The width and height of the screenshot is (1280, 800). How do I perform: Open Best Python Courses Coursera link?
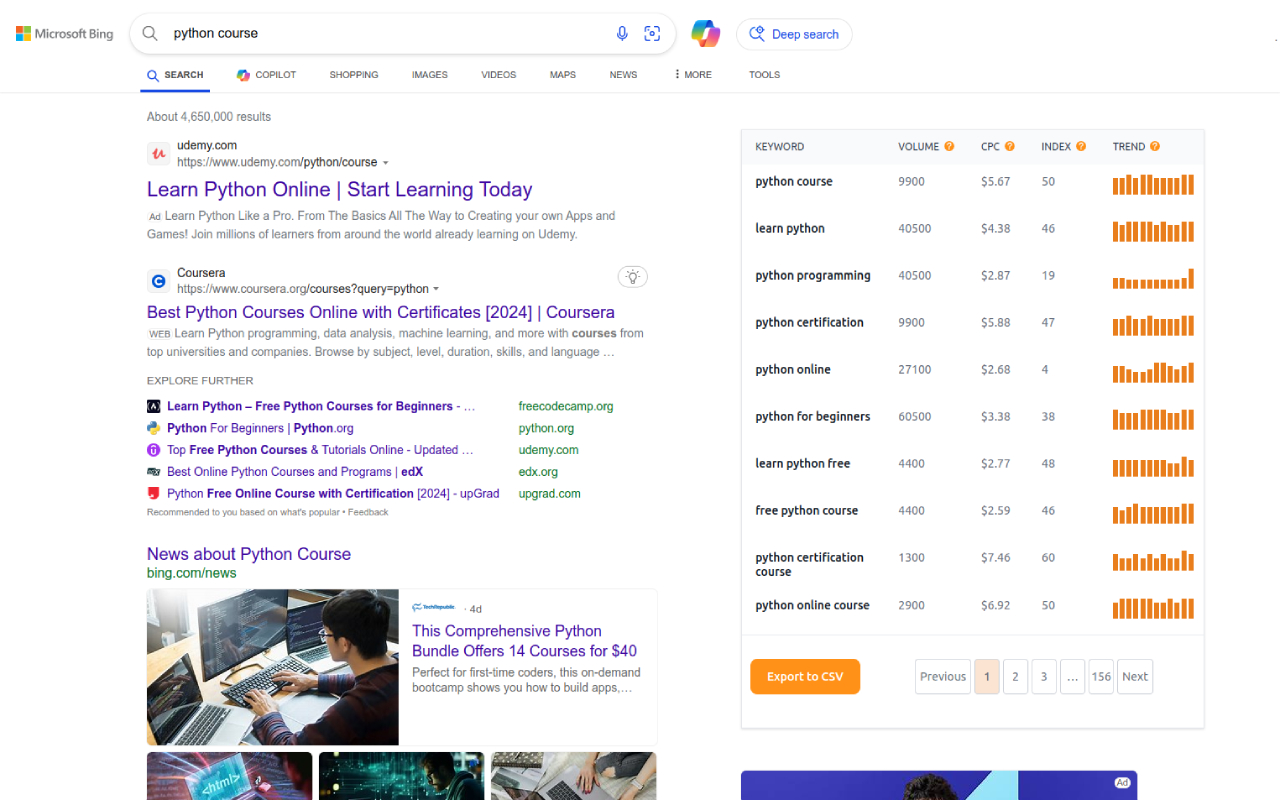point(381,313)
